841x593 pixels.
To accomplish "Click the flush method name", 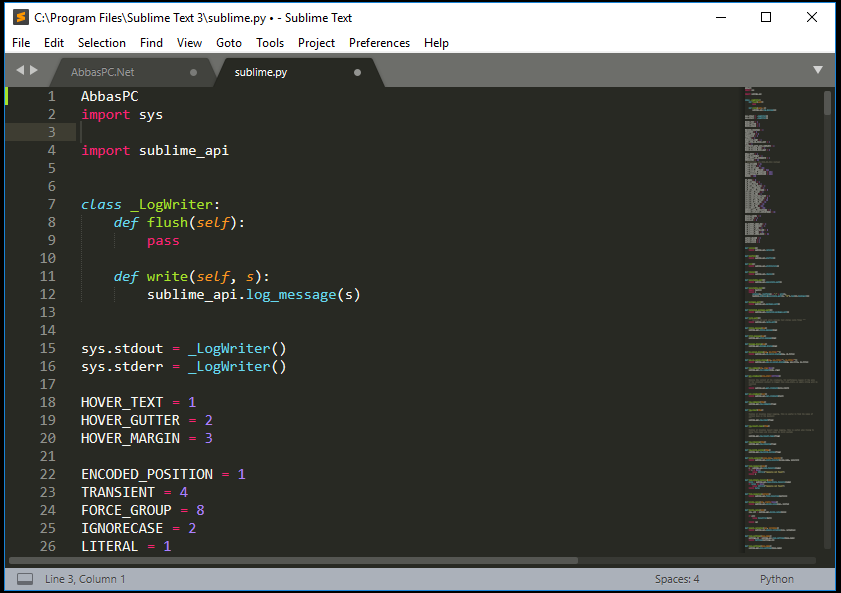I will tap(167, 223).
